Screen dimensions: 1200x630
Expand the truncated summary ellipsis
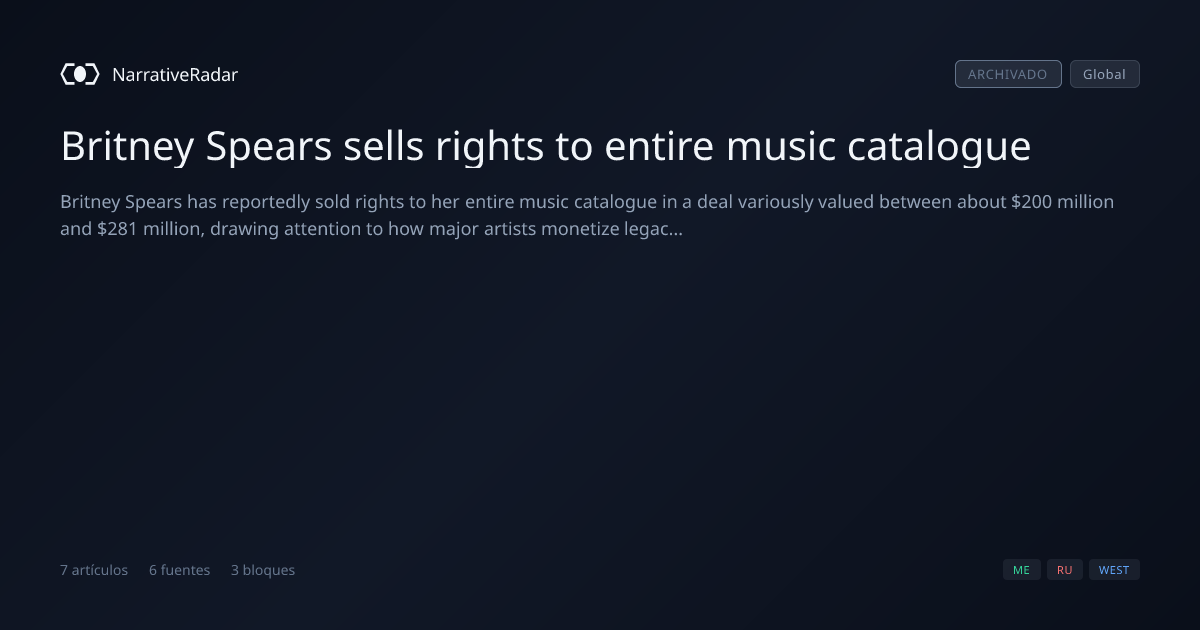677,229
